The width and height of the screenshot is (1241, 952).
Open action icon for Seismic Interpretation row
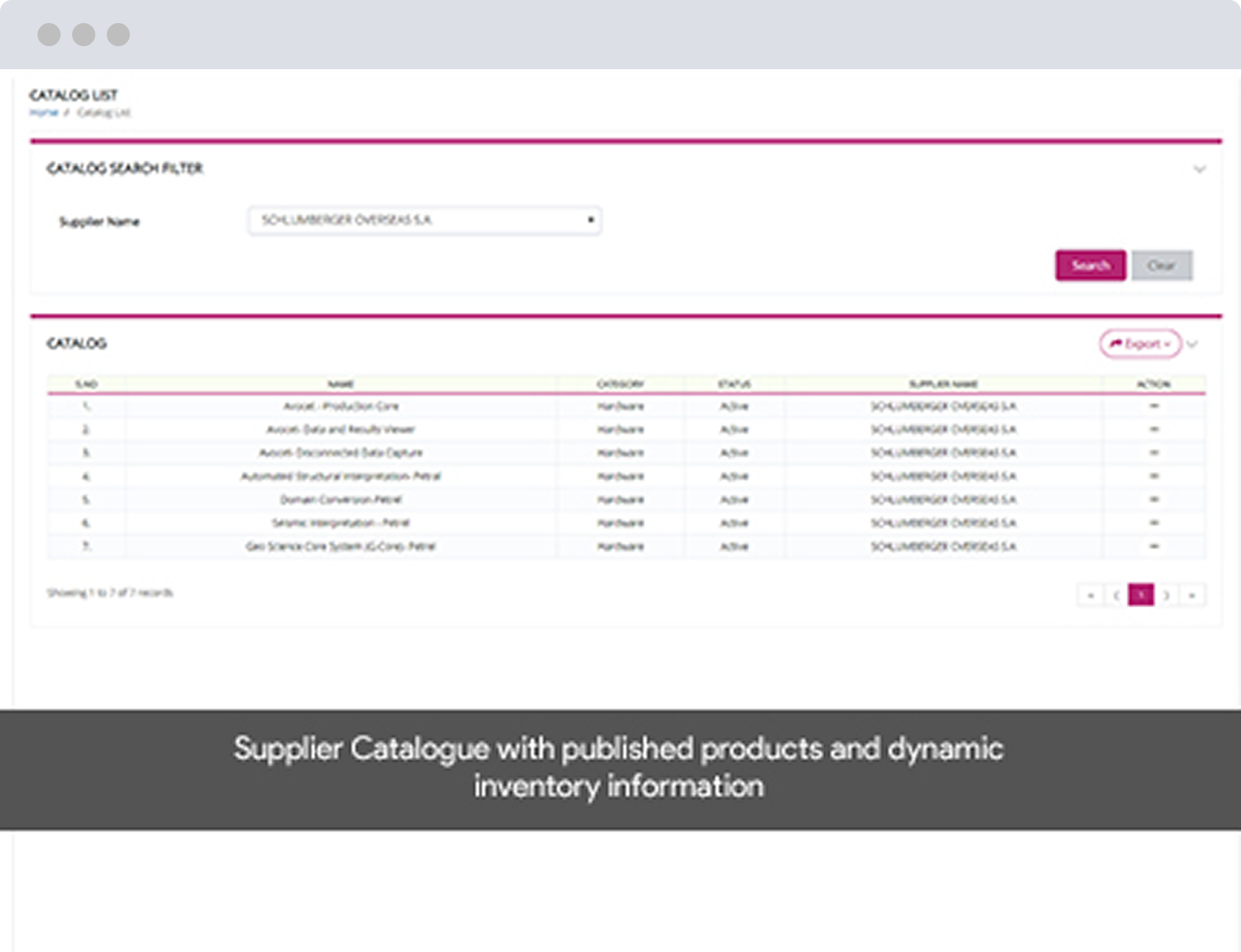click(x=1154, y=523)
